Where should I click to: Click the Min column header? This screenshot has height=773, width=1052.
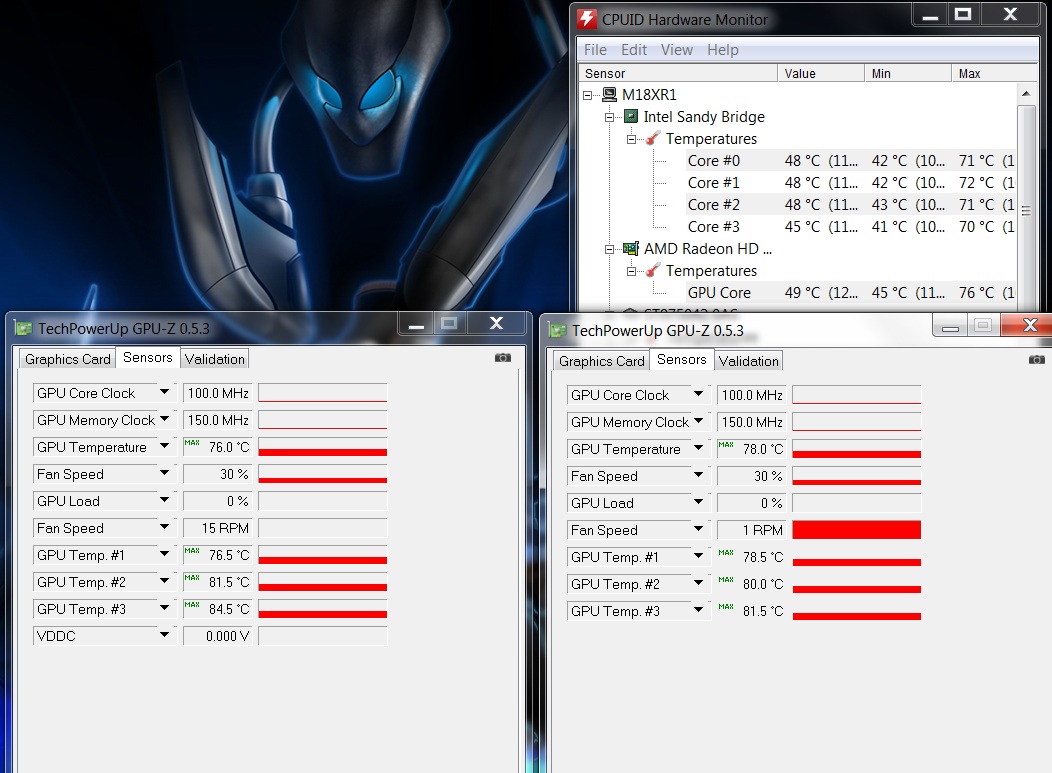908,73
